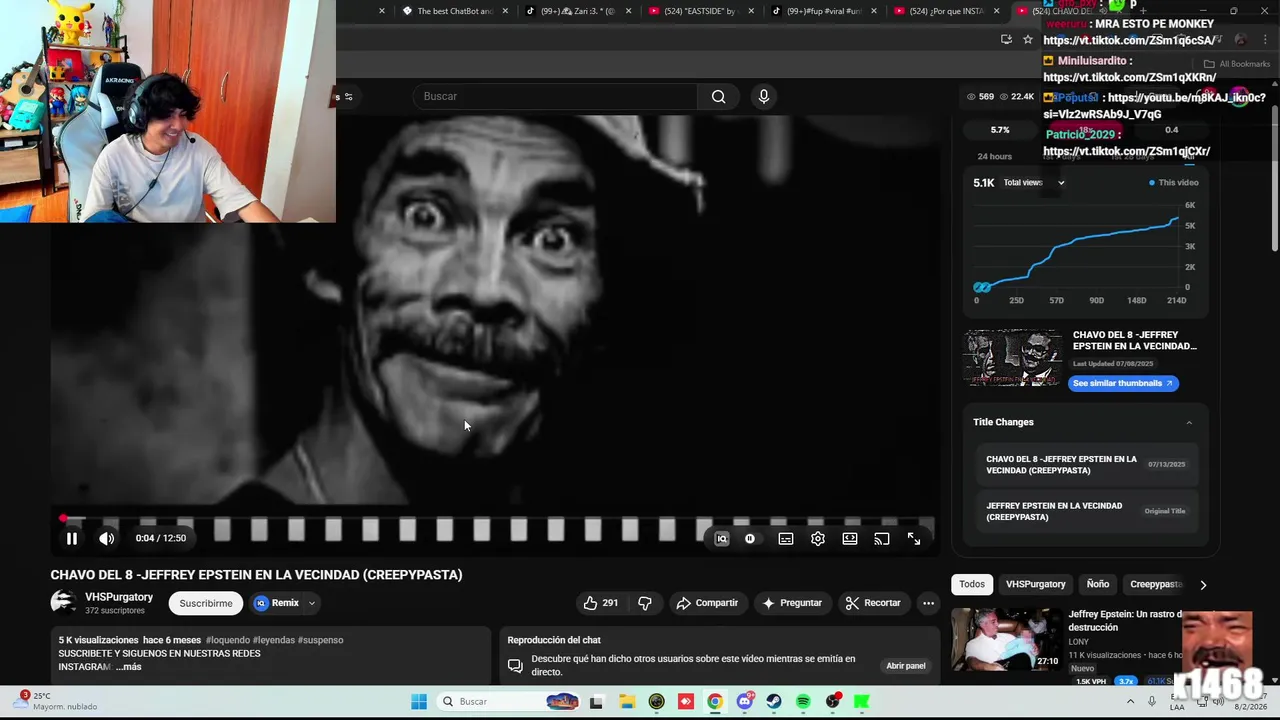Select the Ñoño filter chip
The image size is (1280, 720).
(1098, 584)
